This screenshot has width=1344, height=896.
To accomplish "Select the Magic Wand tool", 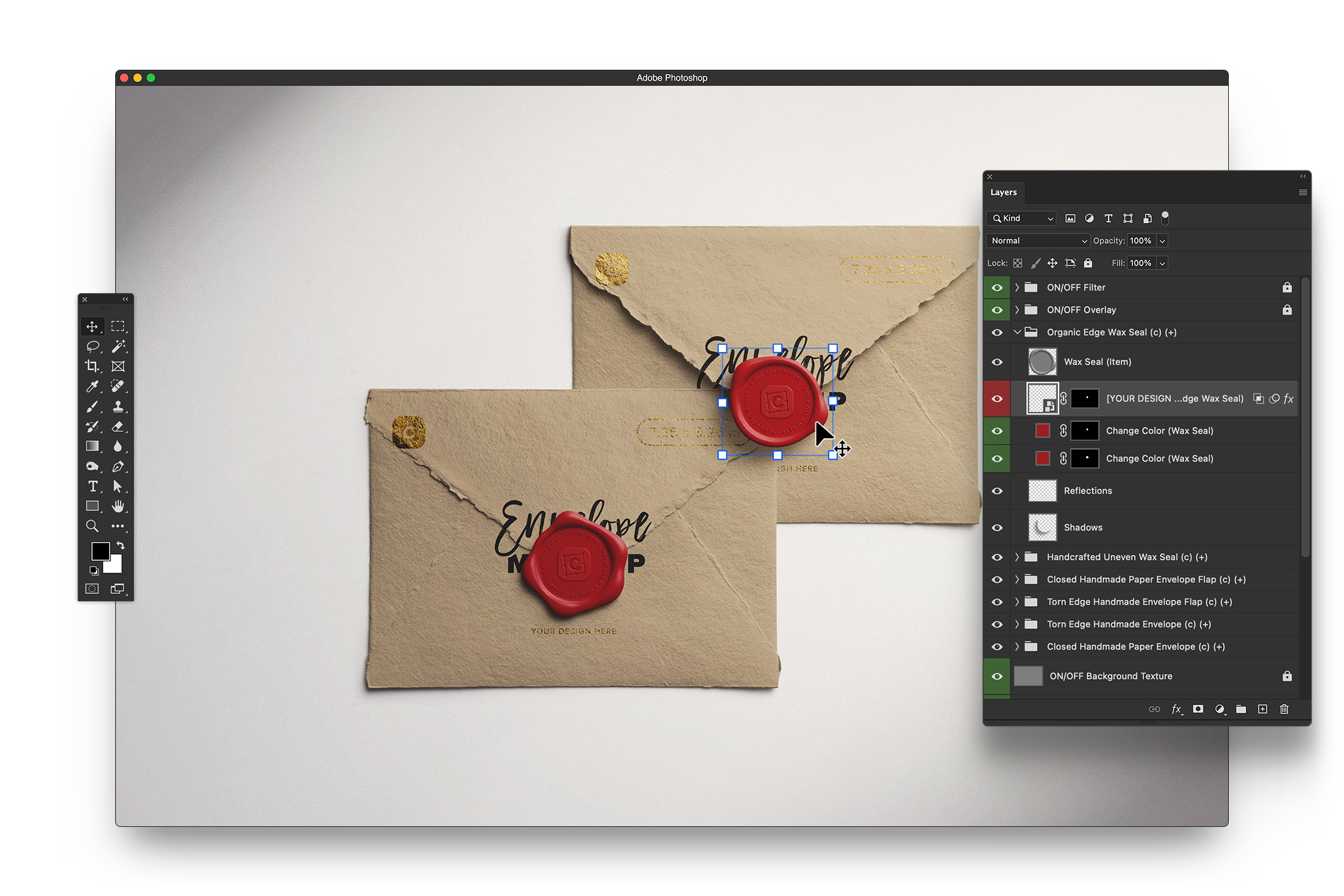I will point(118,346).
